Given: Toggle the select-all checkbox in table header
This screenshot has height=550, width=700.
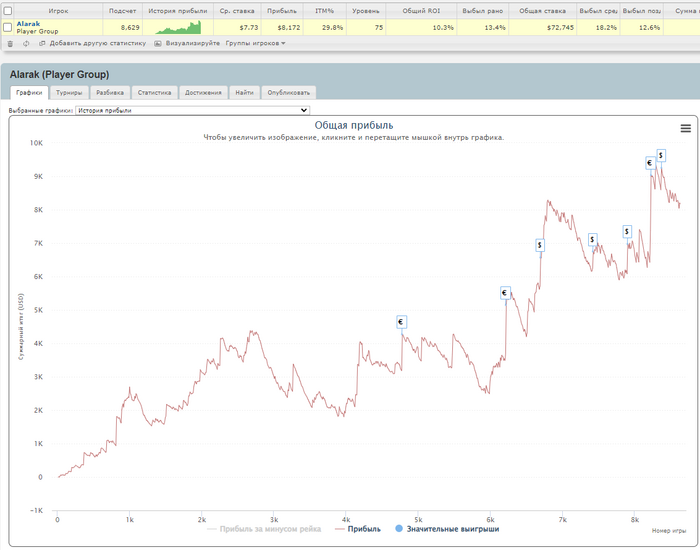Looking at the screenshot, I should click(8, 11).
